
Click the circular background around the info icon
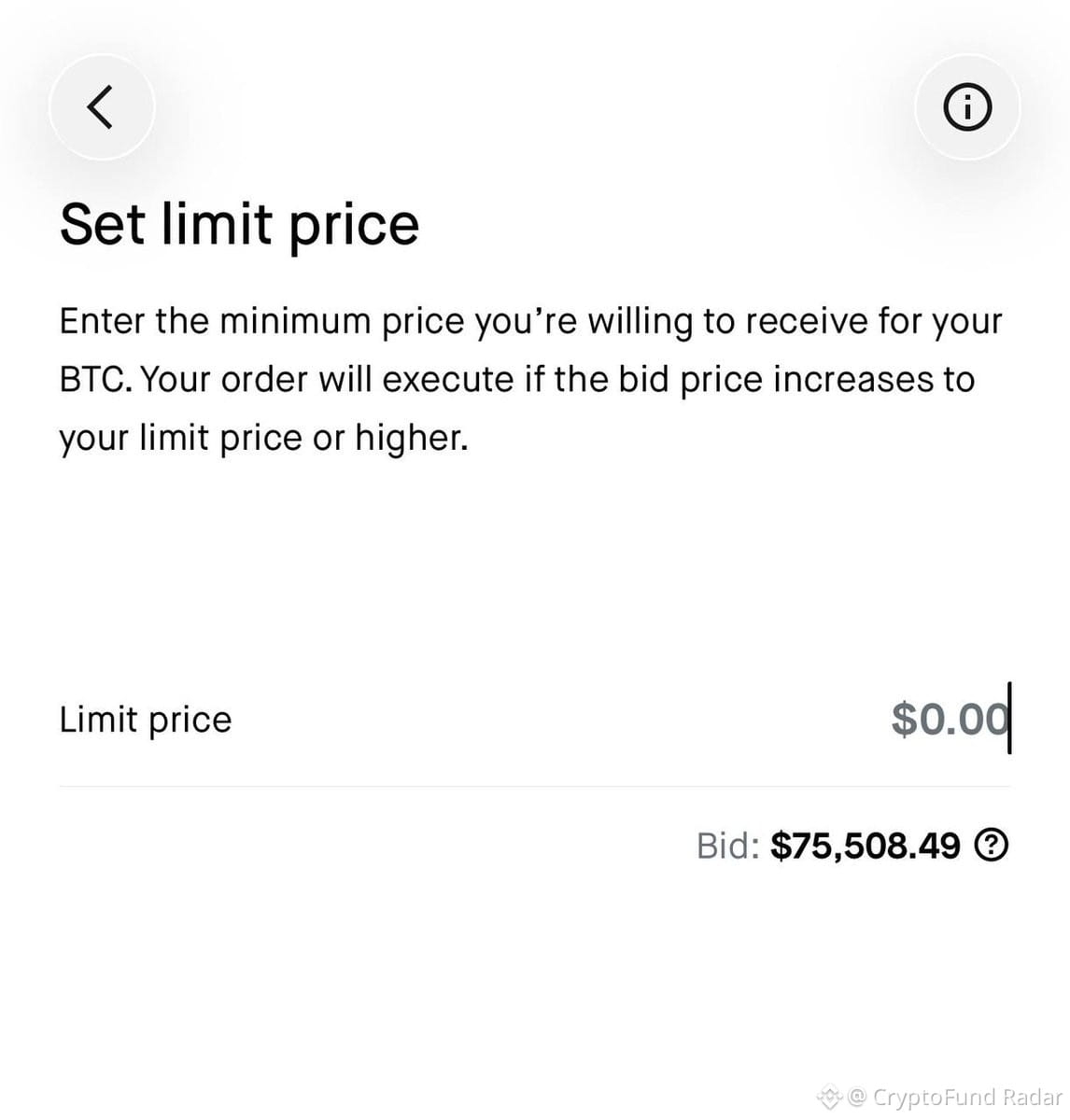point(967,107)
